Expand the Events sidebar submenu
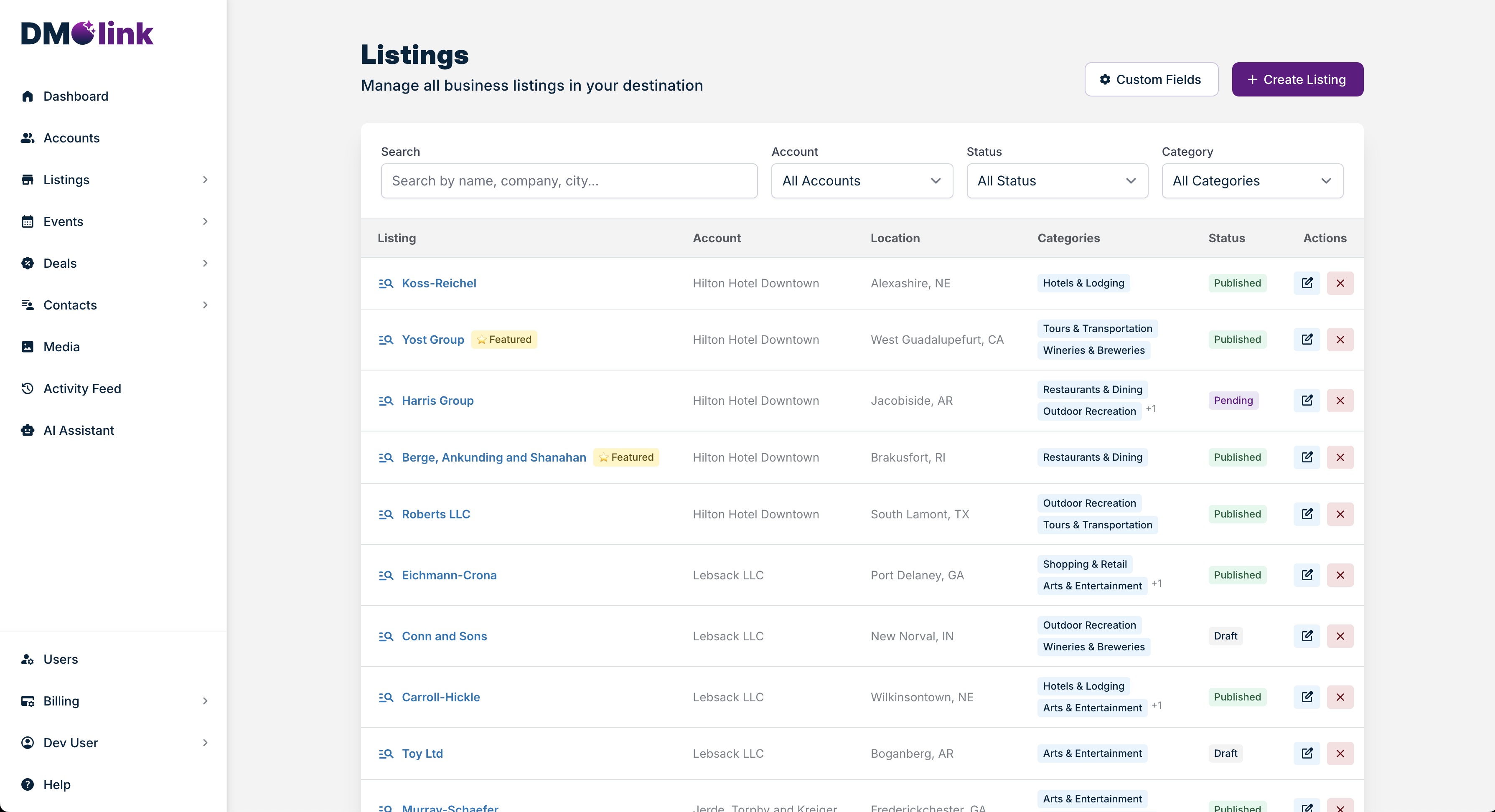The image size is (1495, 812). [x=205, y=221]
